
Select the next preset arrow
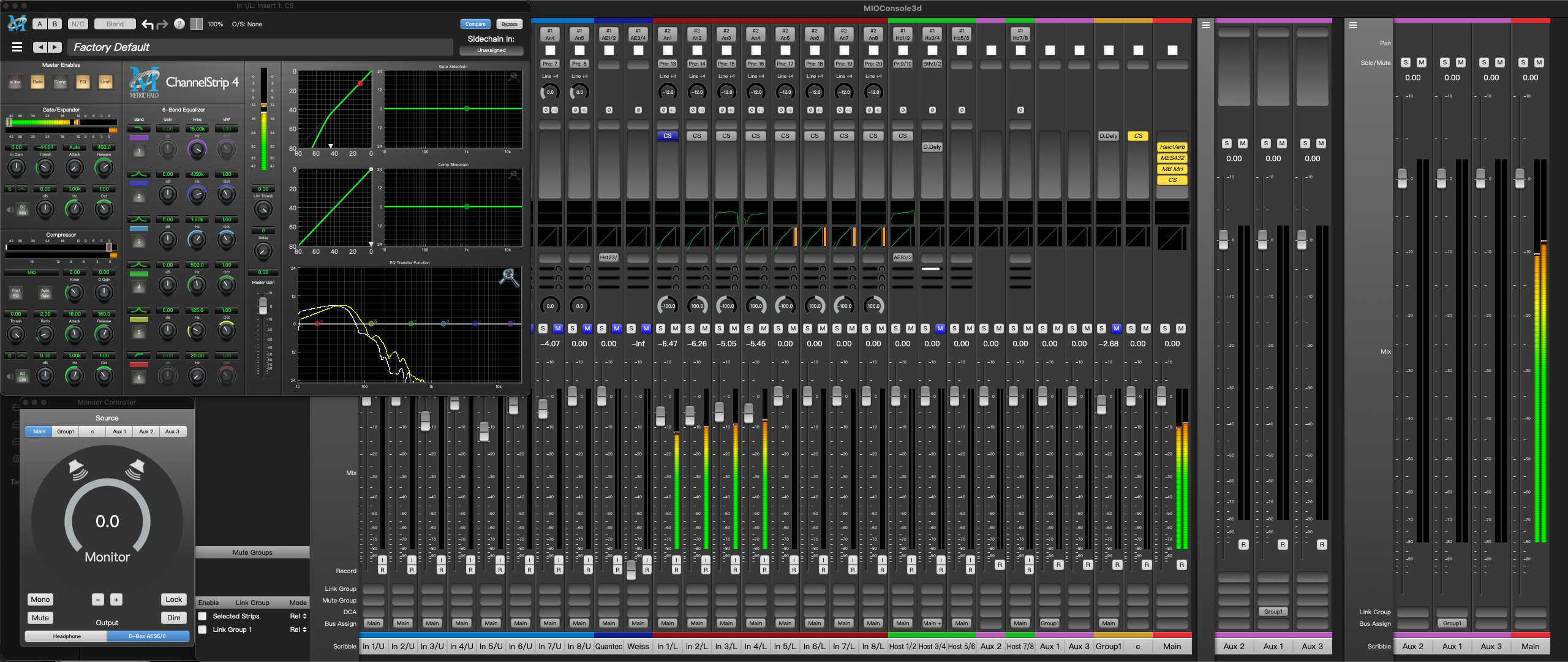[x=55, y=47]
